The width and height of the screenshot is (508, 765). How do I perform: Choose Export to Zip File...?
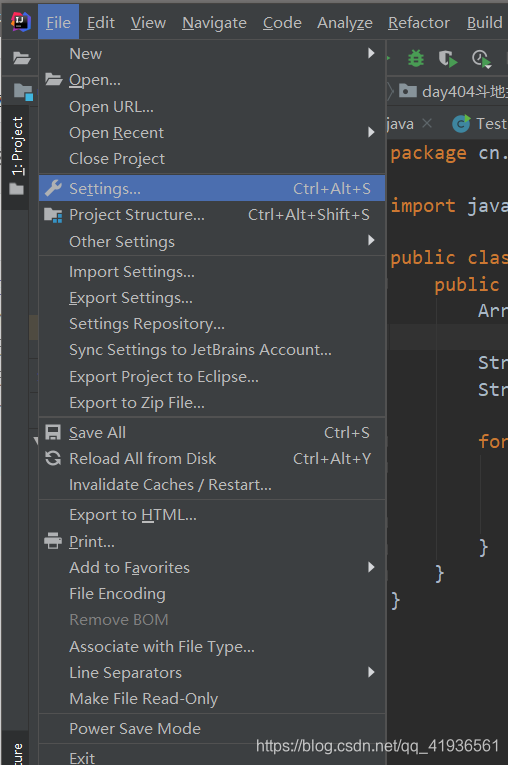pyautogui.click(x=212, y=403)
